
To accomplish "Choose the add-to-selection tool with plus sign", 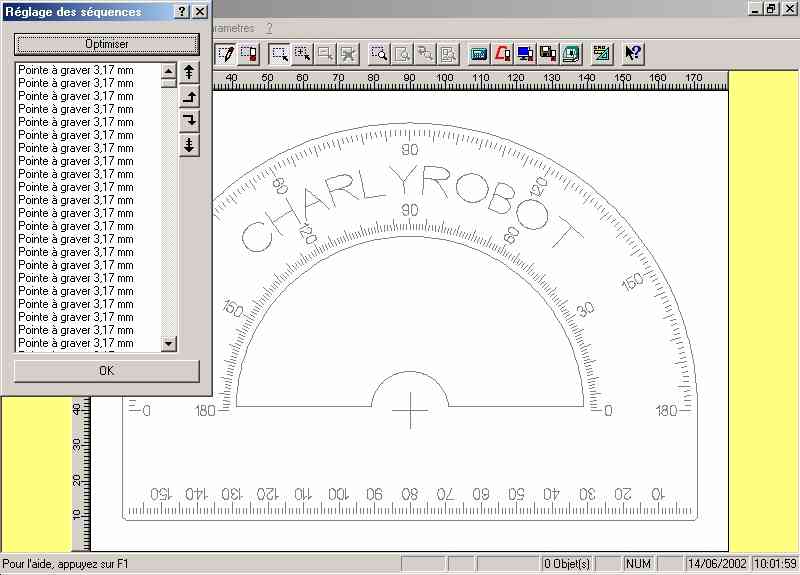I will [303, 54].
